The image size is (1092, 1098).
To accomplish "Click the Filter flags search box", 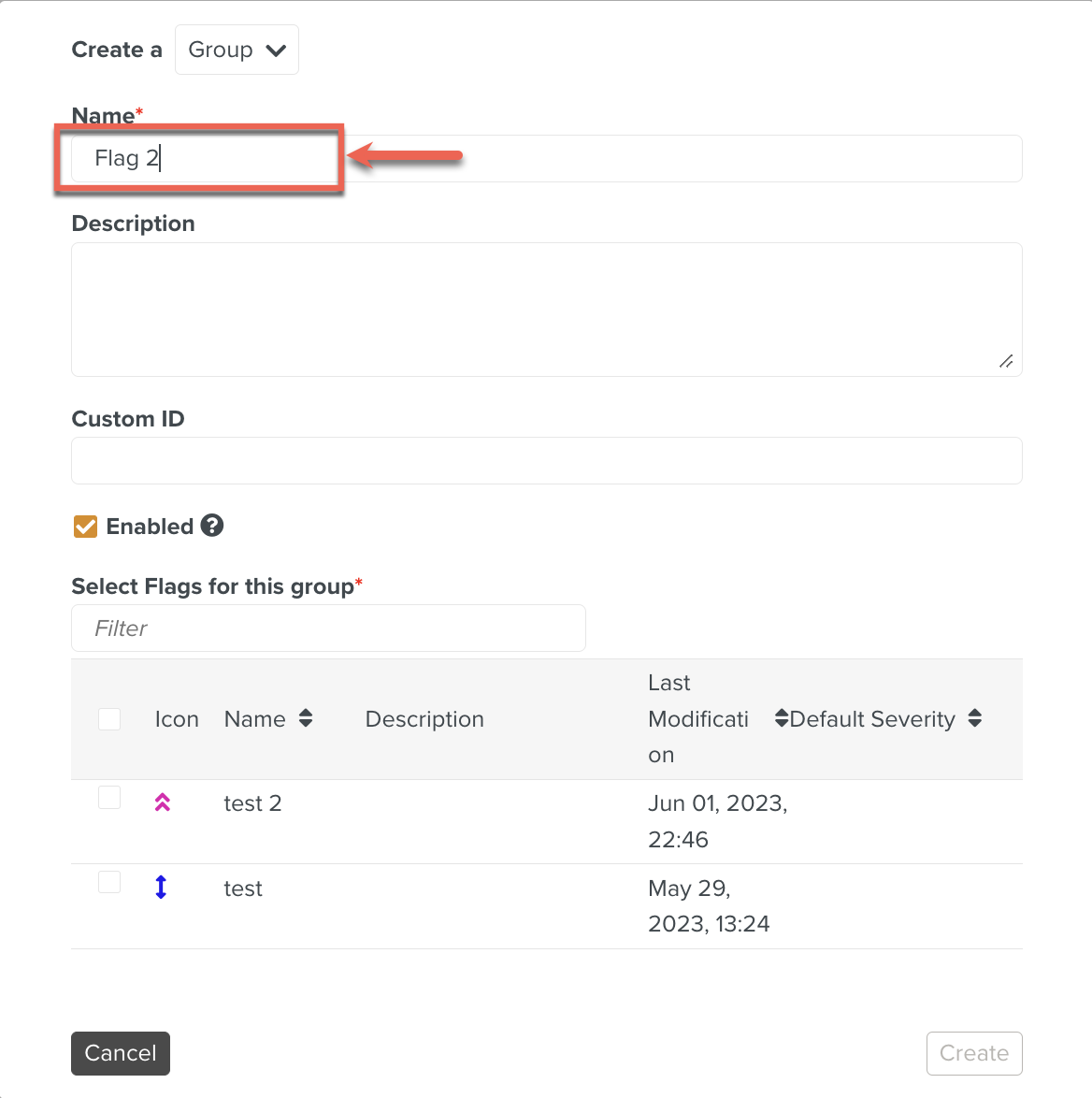I will (328, 628).
